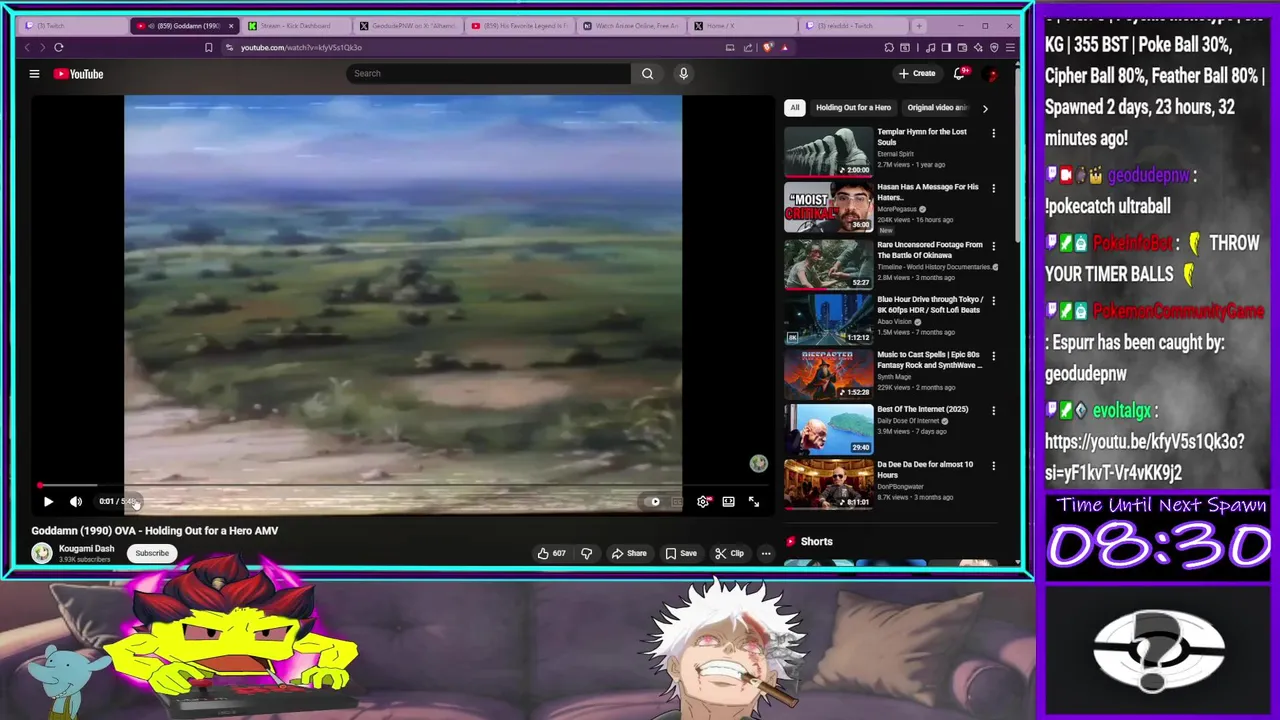The width and height of the screenshot is (1280, 720).
Task: Play the video with the play button
Action: tap(48, 501)
